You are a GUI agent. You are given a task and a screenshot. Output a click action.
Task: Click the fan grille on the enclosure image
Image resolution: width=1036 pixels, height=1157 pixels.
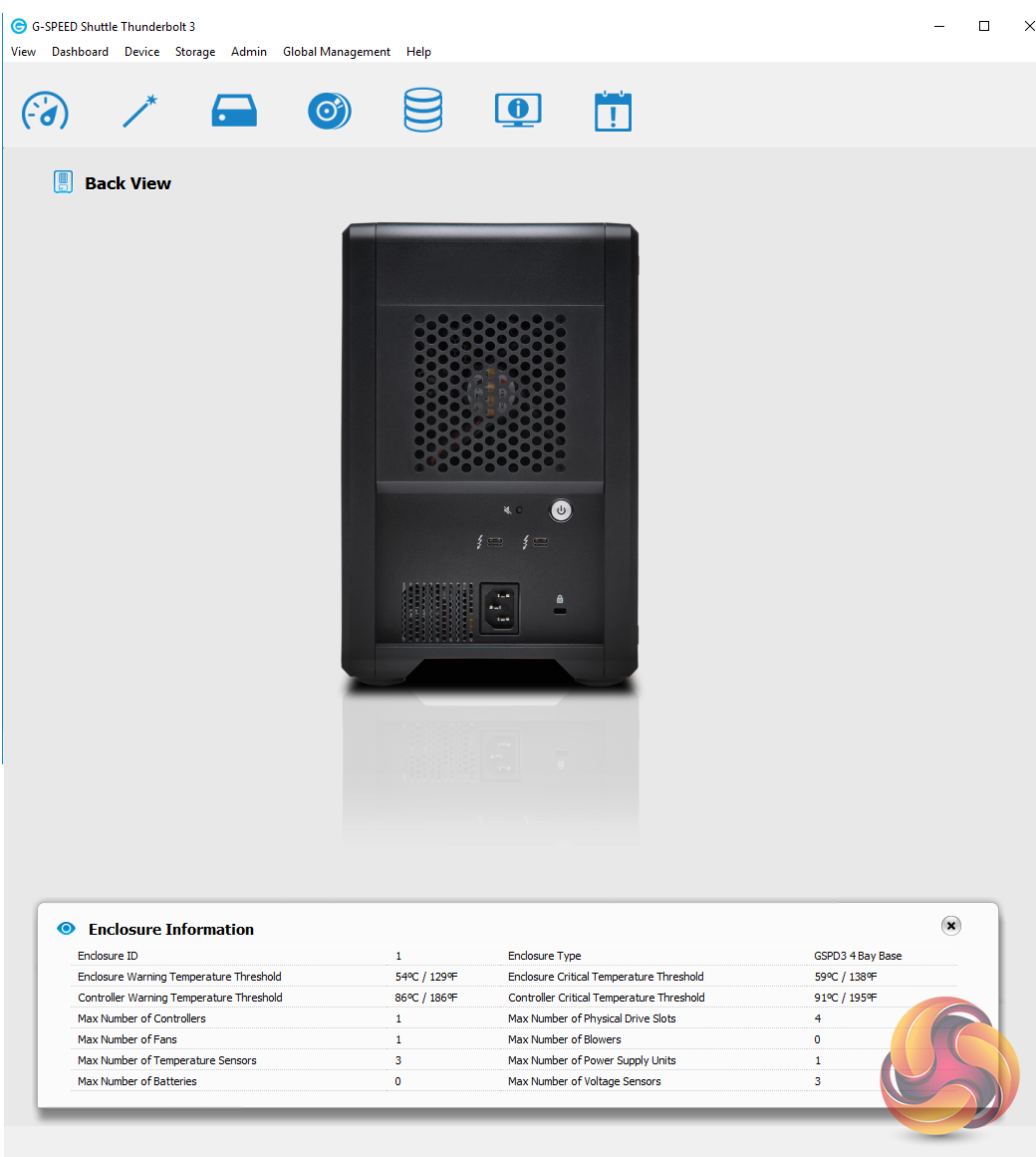490,393
